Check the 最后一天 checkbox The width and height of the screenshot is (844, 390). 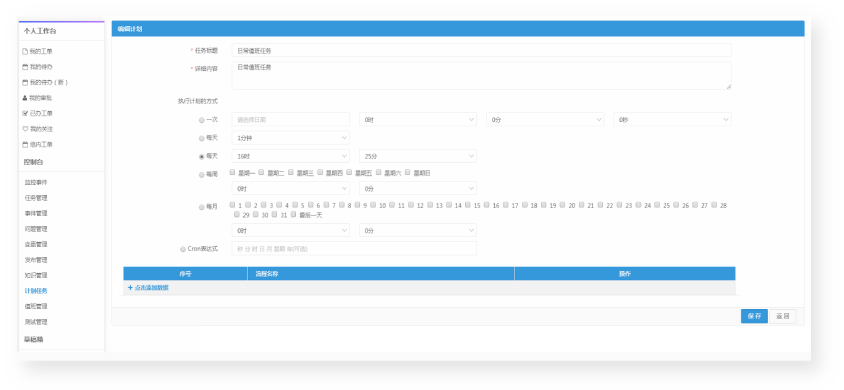coord(293,214)
